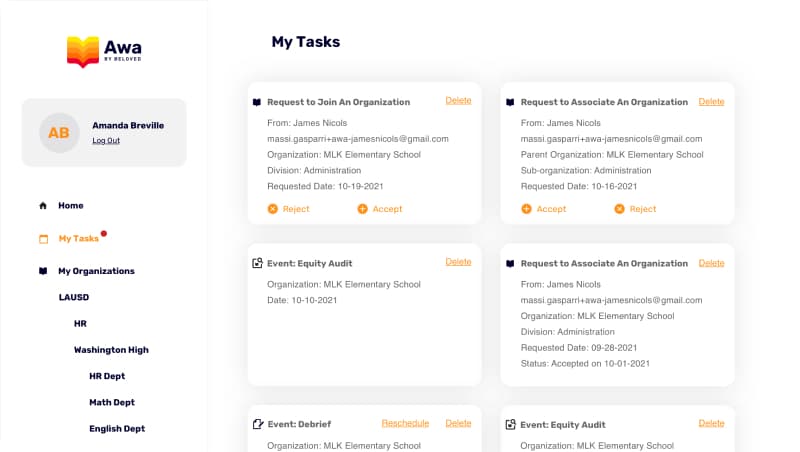Delete the Request to Join An Organization task
The height and width of the screenshot is (452, 800).
[458, 101]
